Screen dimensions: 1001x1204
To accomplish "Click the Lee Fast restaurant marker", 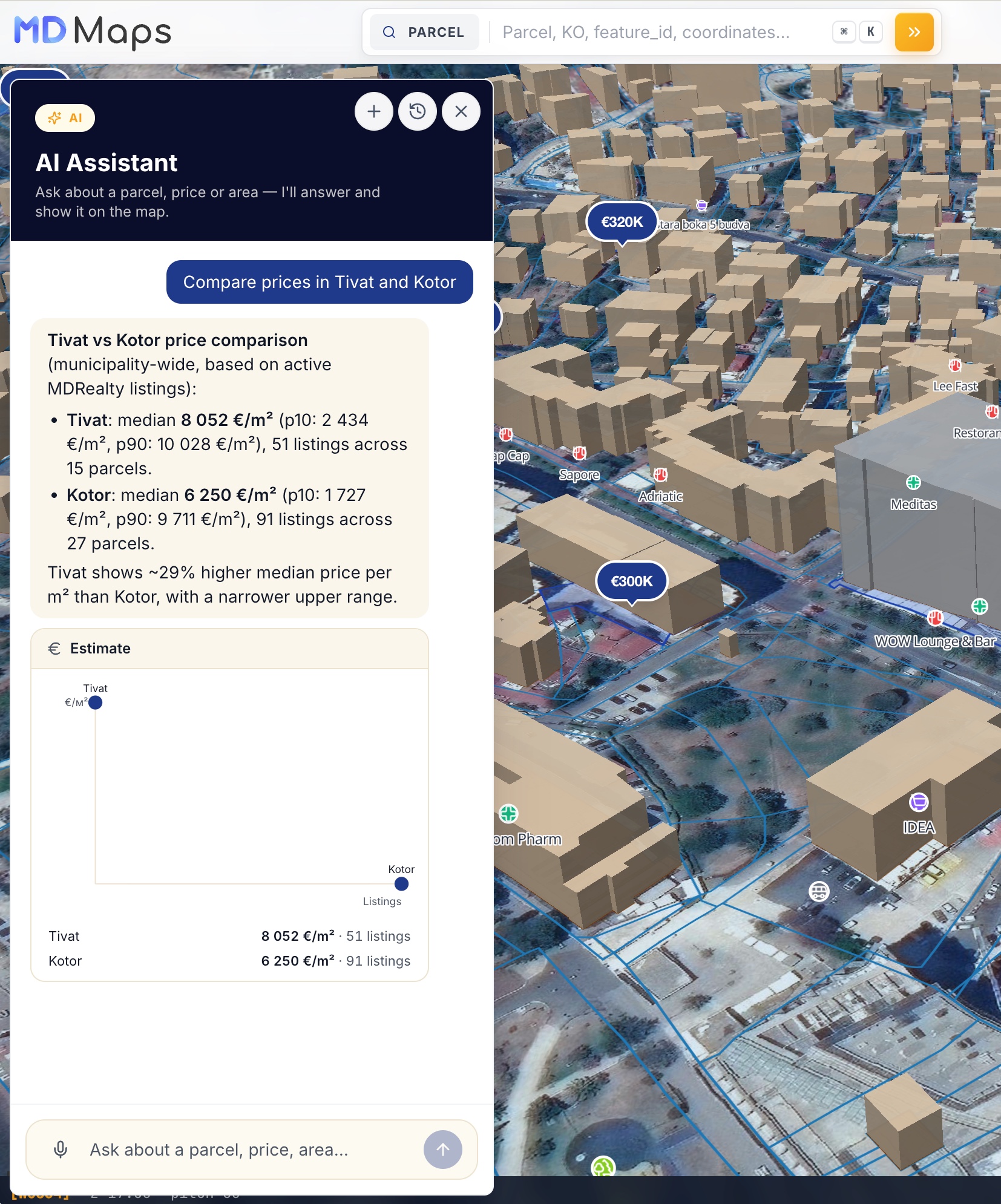I will (955, 365).
